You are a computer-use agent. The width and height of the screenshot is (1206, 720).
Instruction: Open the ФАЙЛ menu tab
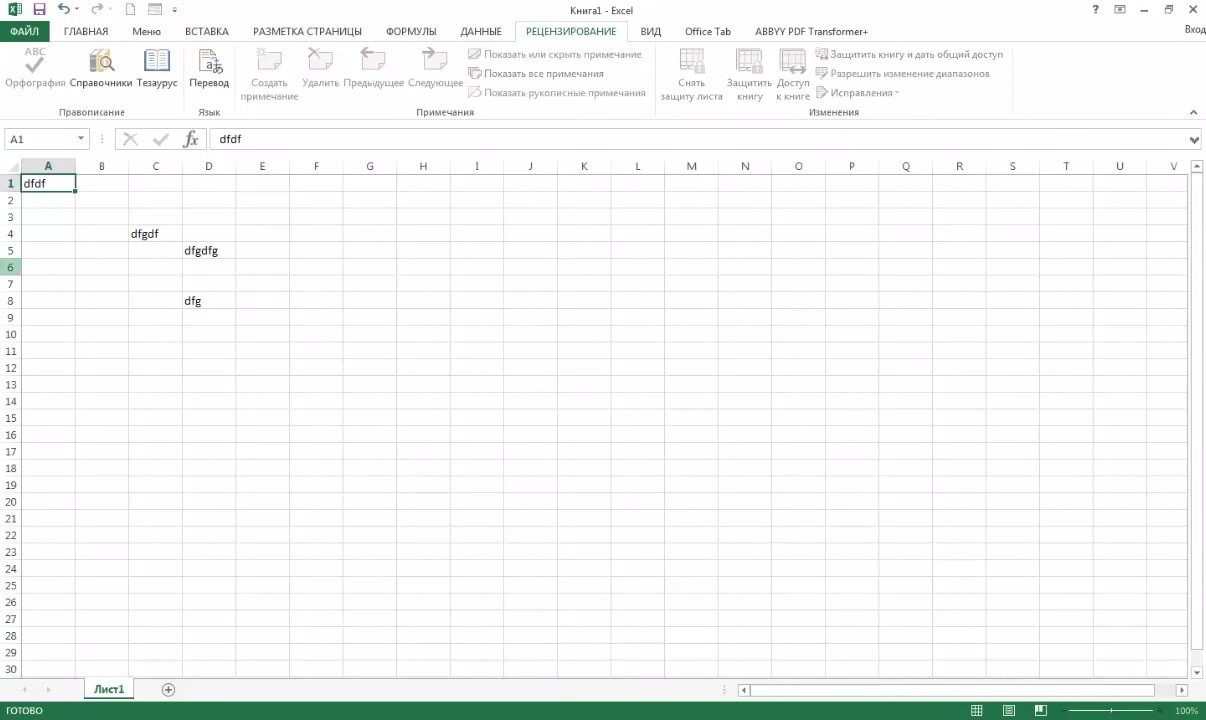click(x=24, y=31)
